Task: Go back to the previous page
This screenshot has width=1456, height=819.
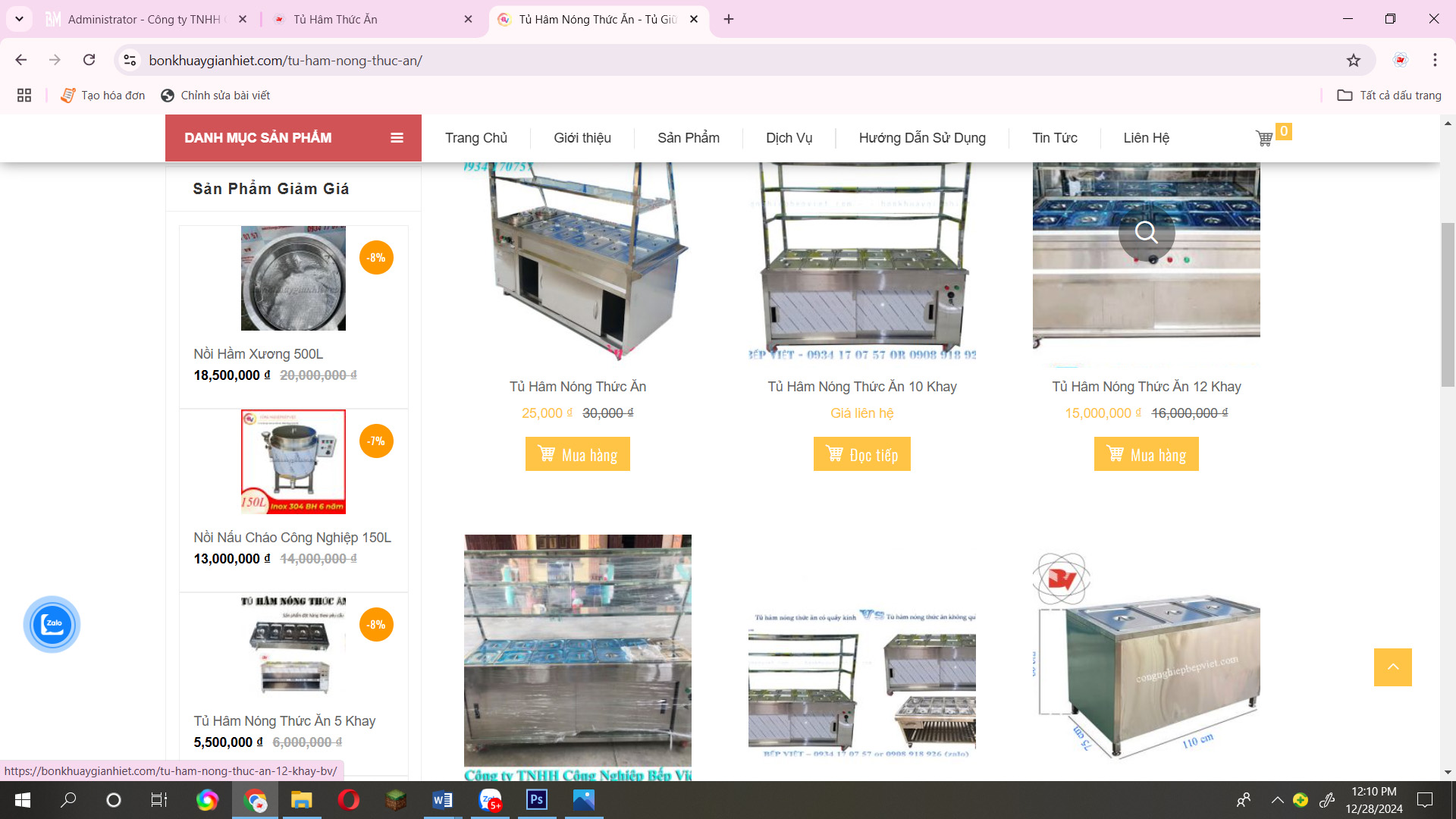Action: point(21,60)
